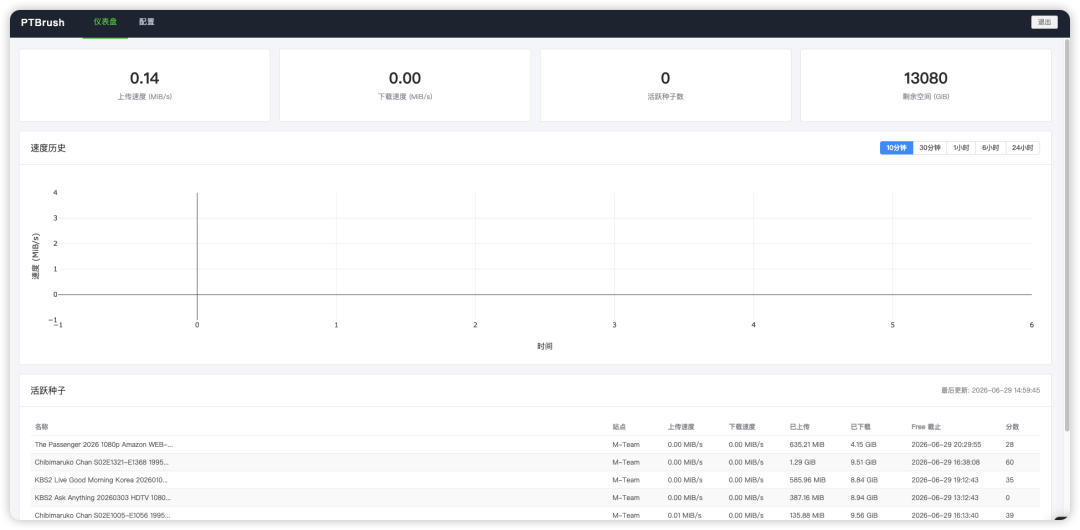
Task: Click Free deadline 2026-06-29 19:12:43
Action: pyautogui.click(x=946, y=480)
